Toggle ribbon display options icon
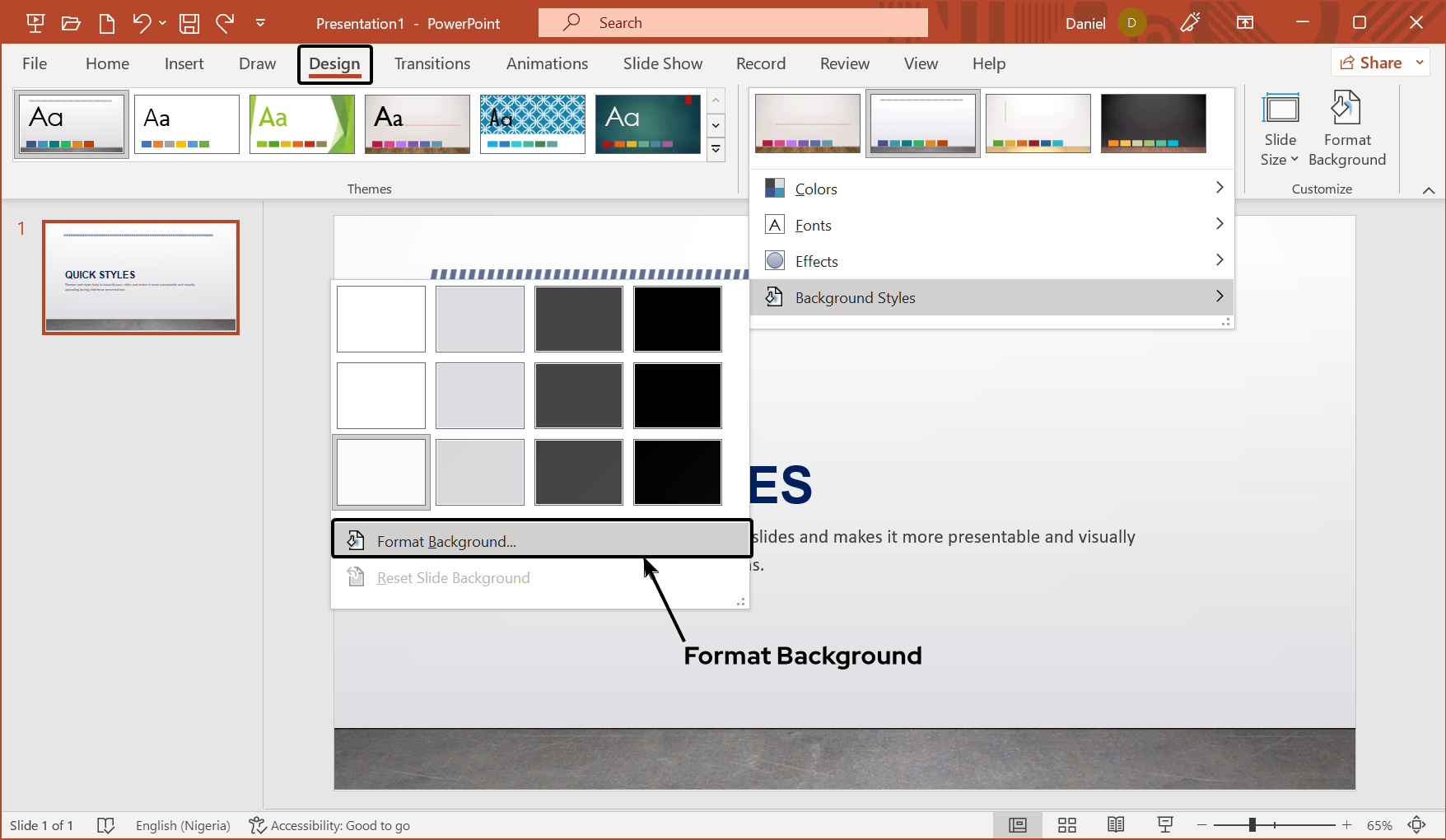 1245,23
